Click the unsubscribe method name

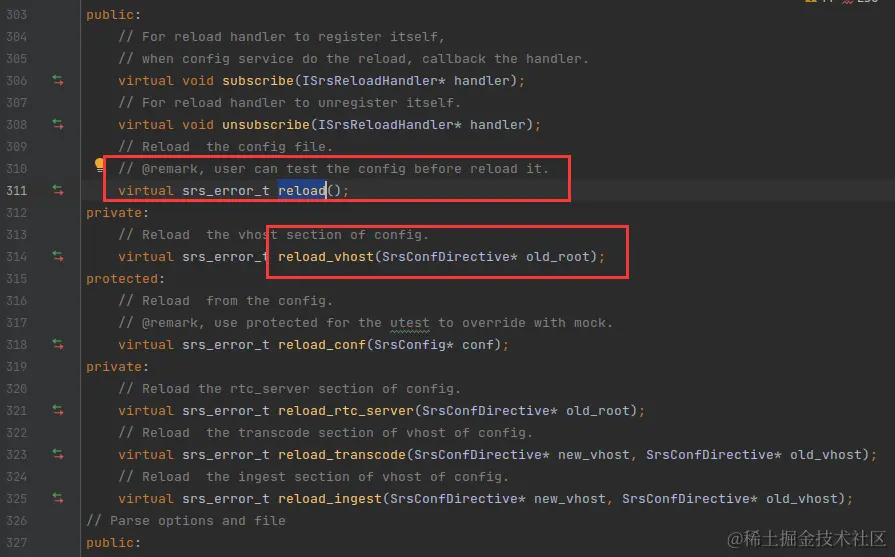(x=266, y=124)
